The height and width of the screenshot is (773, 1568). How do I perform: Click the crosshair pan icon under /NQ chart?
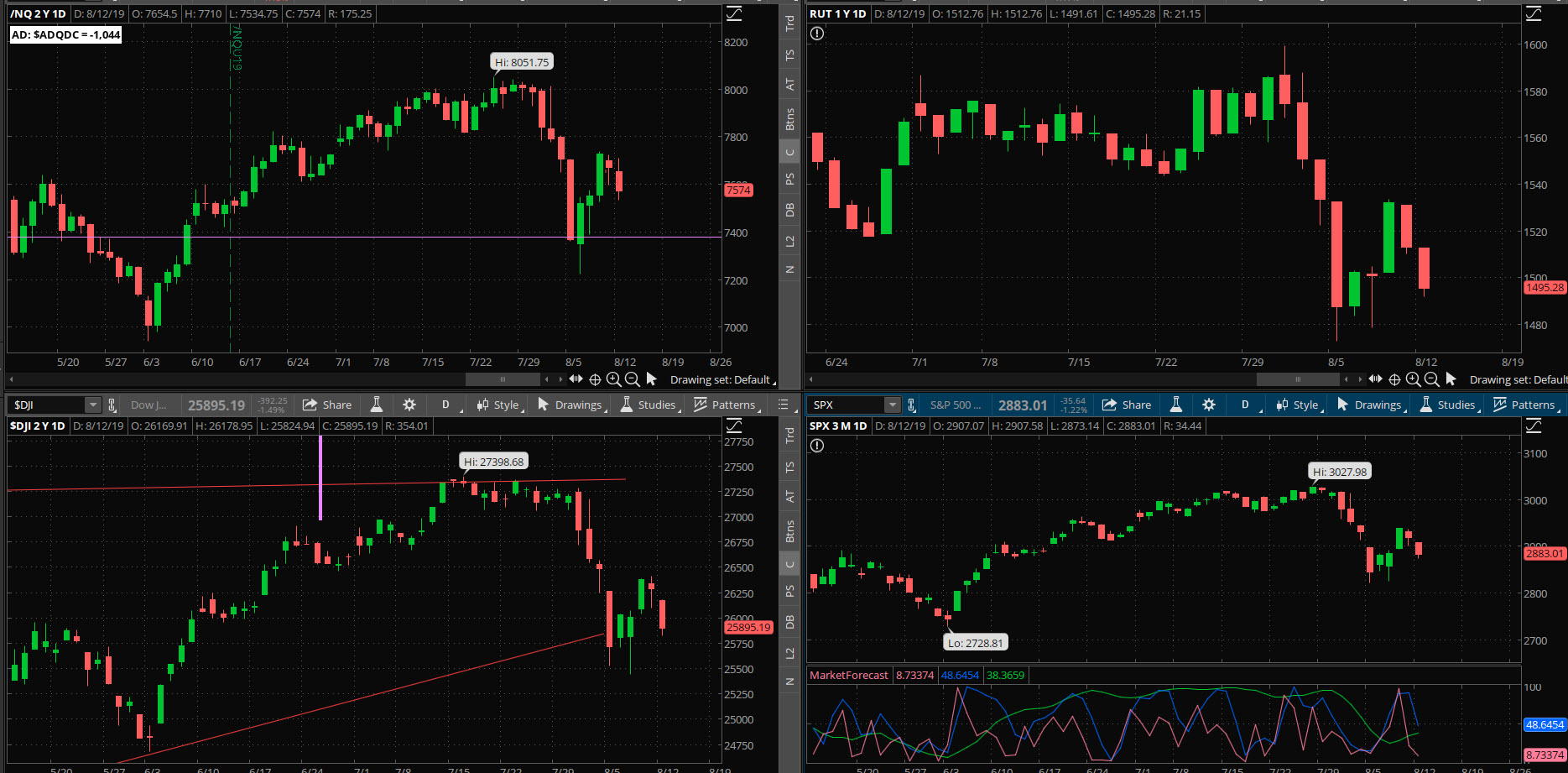595,379
